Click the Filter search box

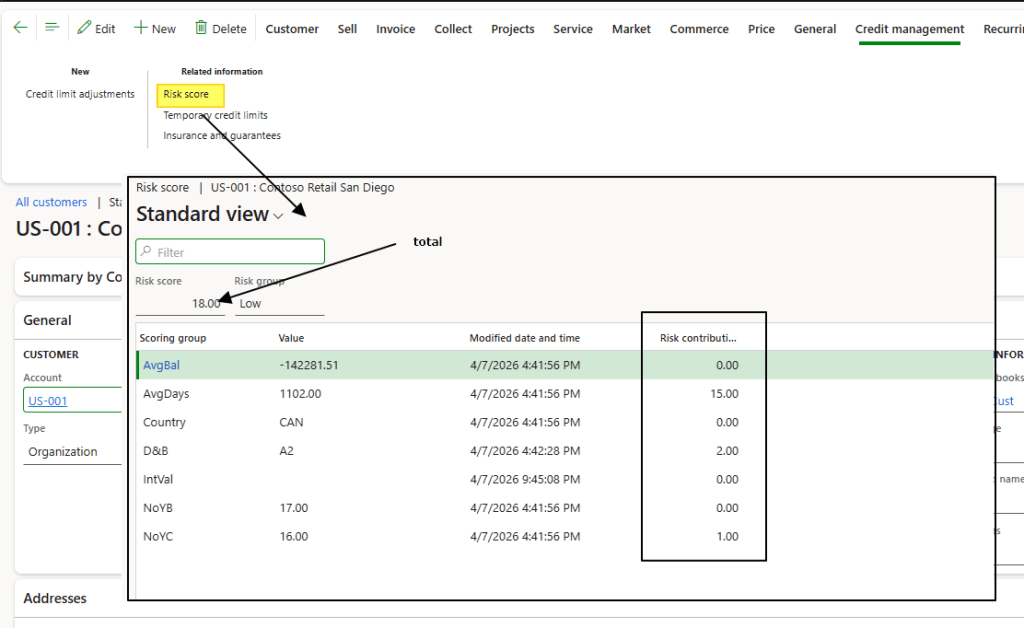tap(230, 252)
